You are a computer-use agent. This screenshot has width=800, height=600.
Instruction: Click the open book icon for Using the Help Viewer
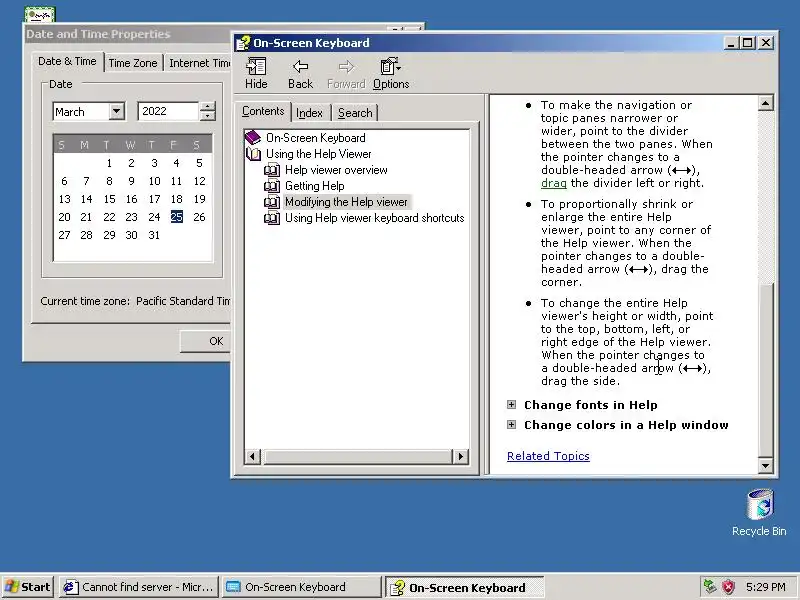point(254,154)
